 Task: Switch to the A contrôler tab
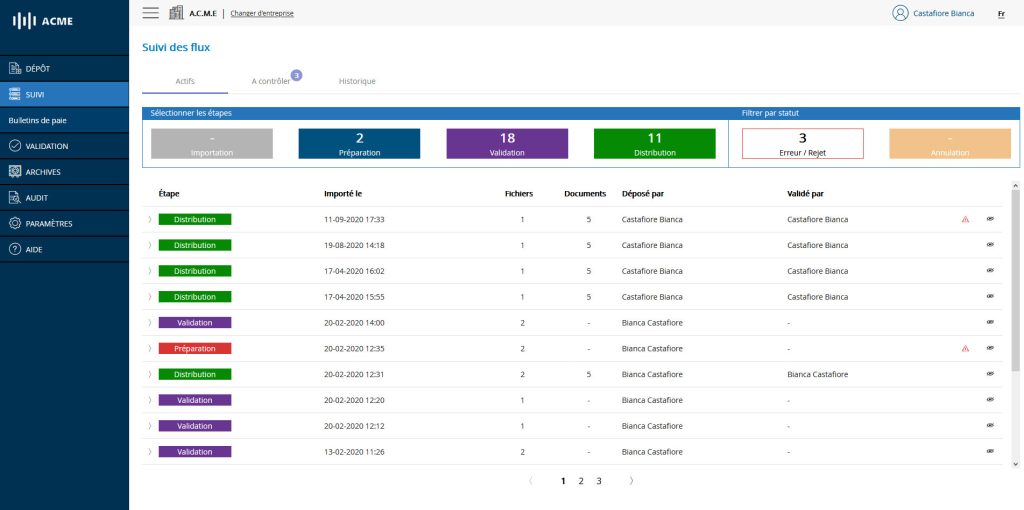(271, 81)
